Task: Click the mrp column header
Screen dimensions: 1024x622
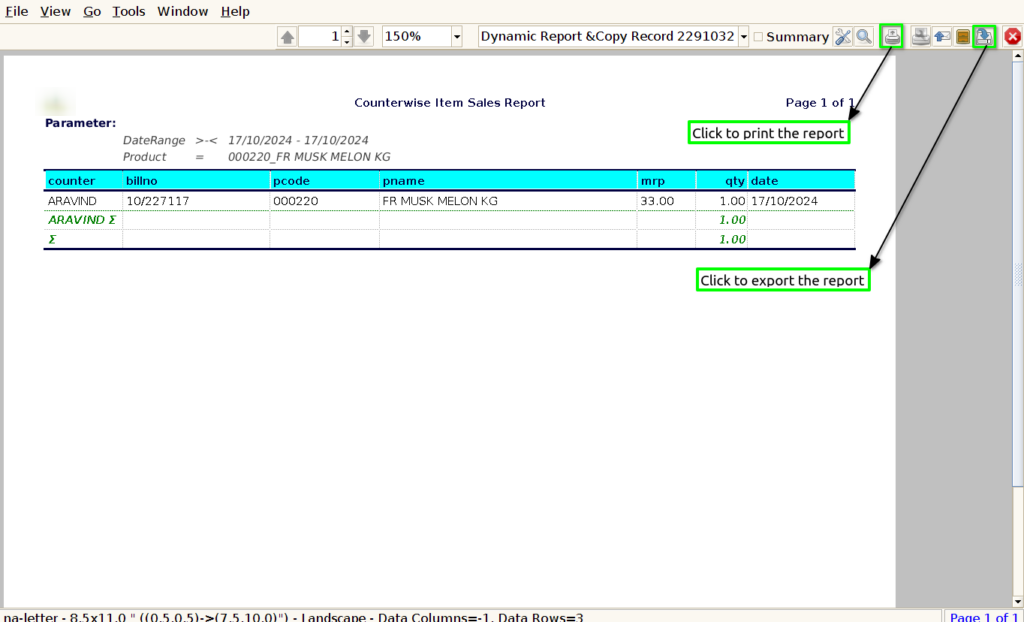Action: (x=667, y=181)
